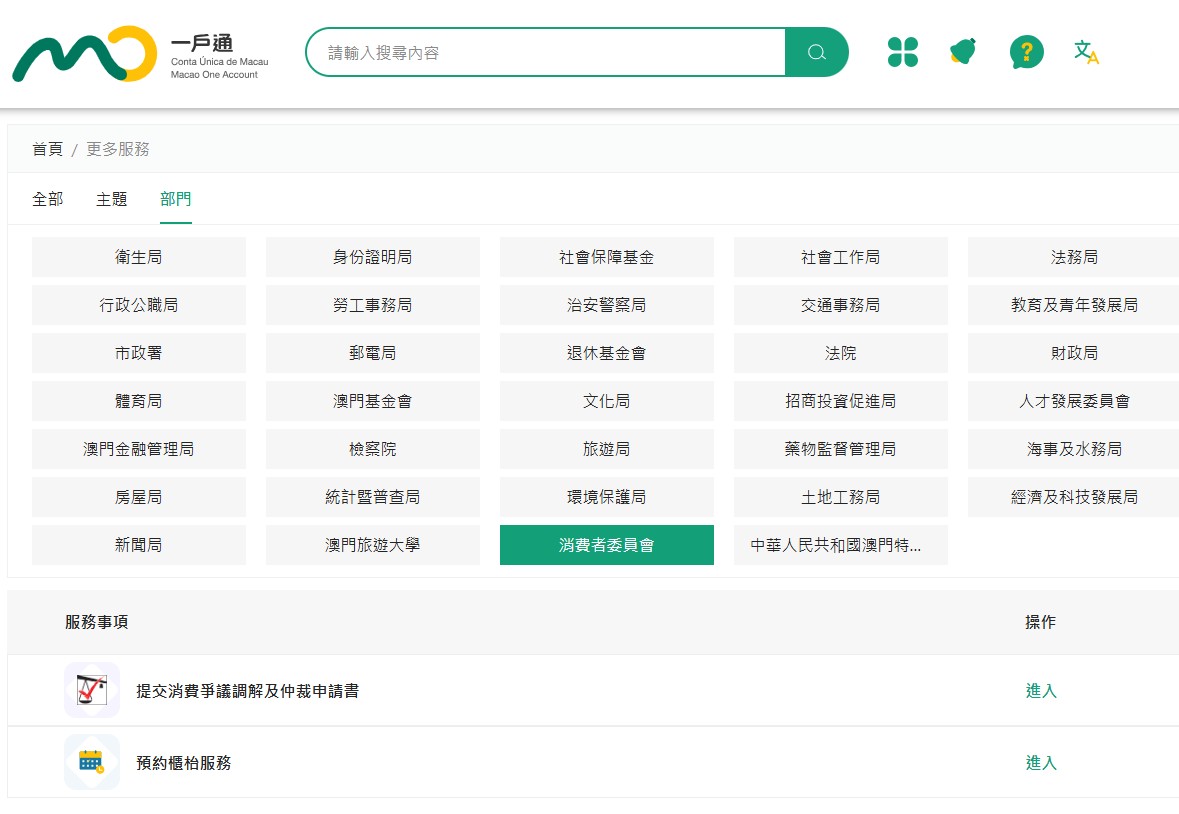The height and width of the screenshot is (814, 1179).
Task: Go to 首頁 in the breadcrumb
Action: [x=47, y=149]
